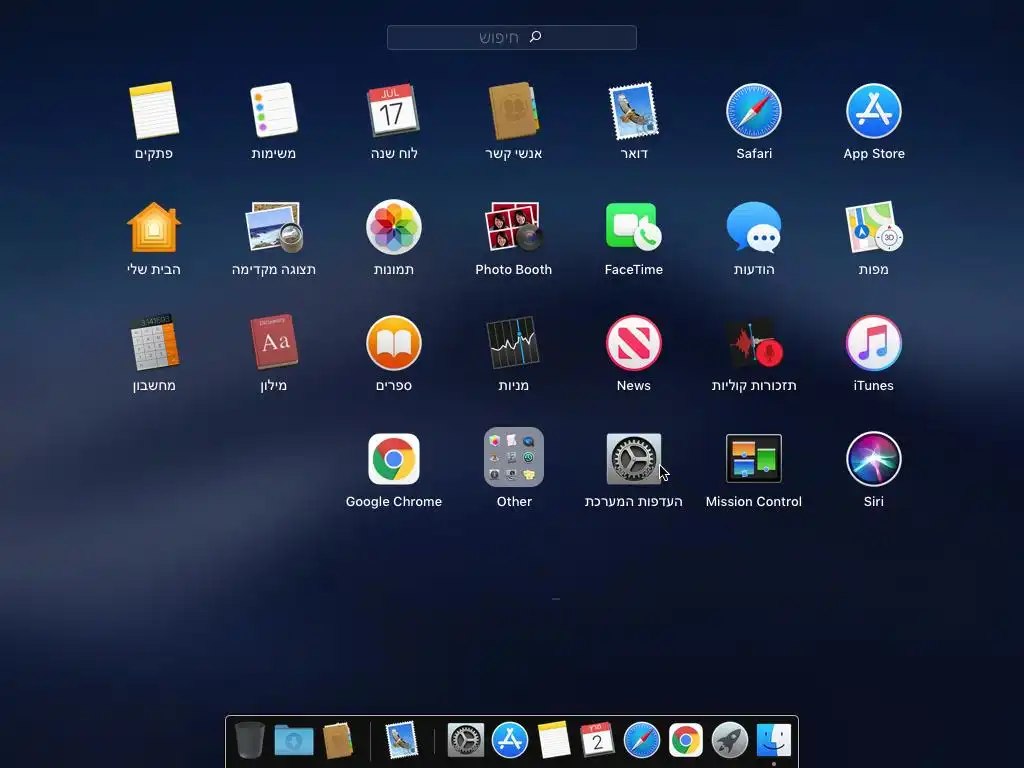Launch Mail (דואר) from Launchpad
1024x768 pixels.
(x=633, y=110)
